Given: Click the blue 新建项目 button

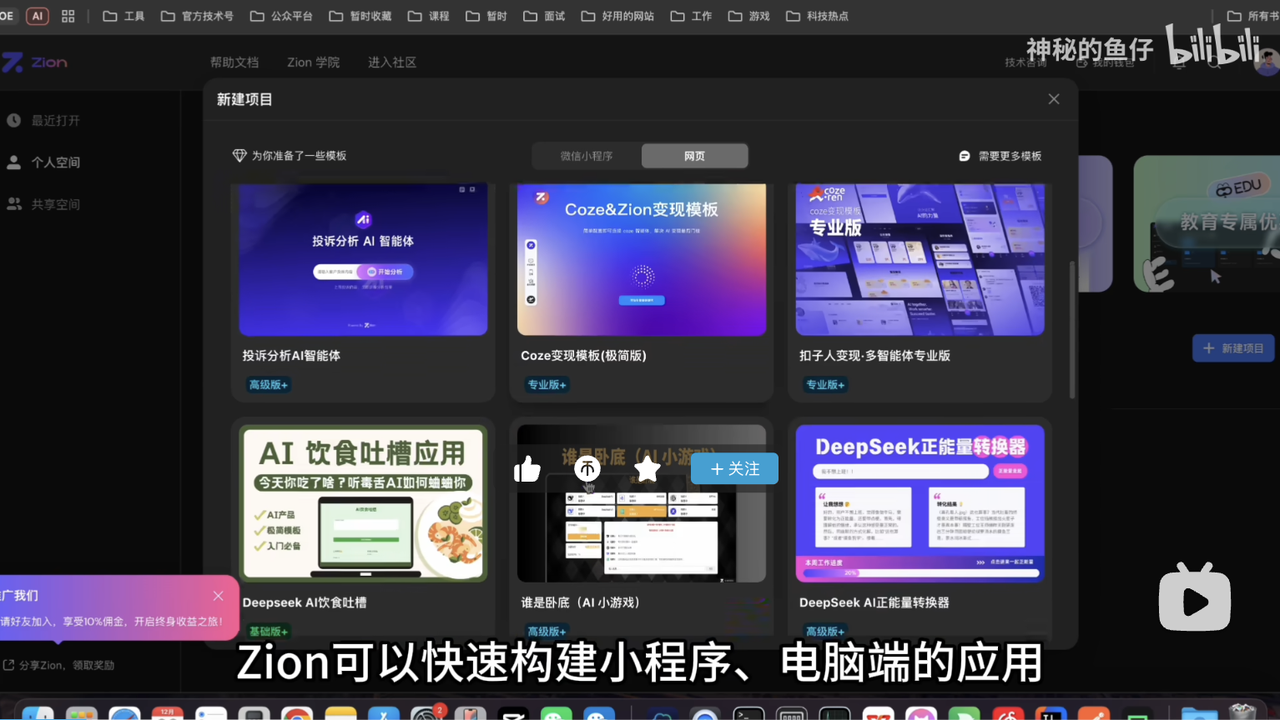Looking at the screenshot, I should click(1233, 348).
